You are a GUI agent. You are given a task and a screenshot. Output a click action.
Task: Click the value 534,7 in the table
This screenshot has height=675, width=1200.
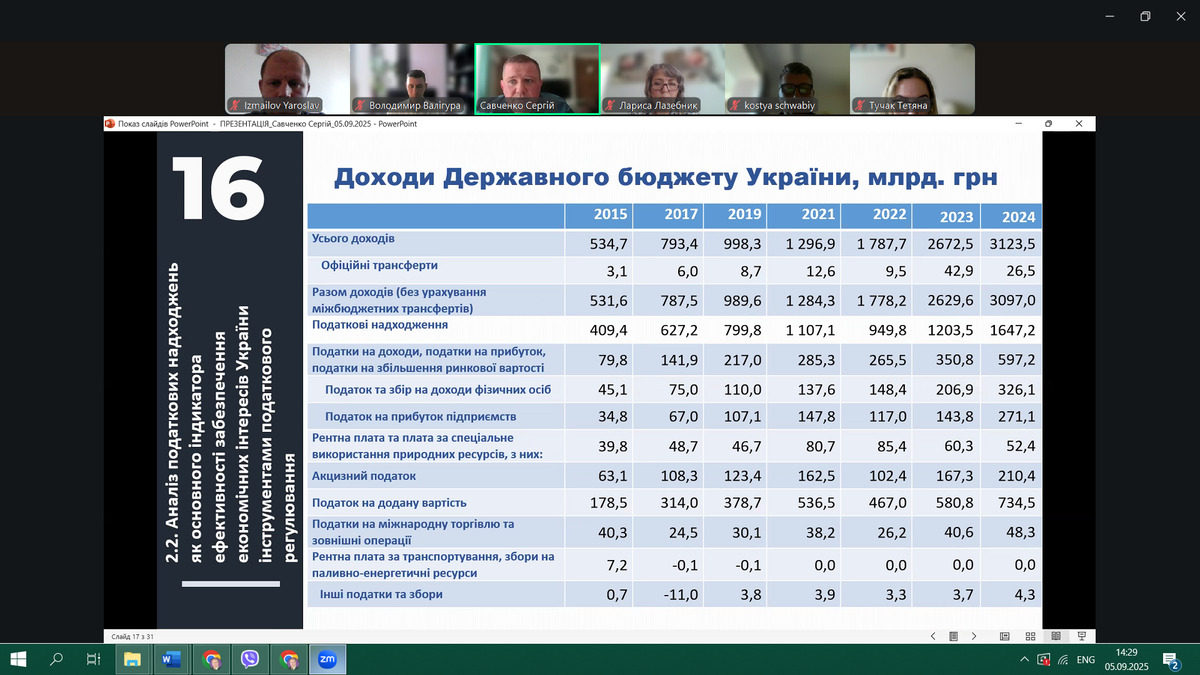(609, 244)
